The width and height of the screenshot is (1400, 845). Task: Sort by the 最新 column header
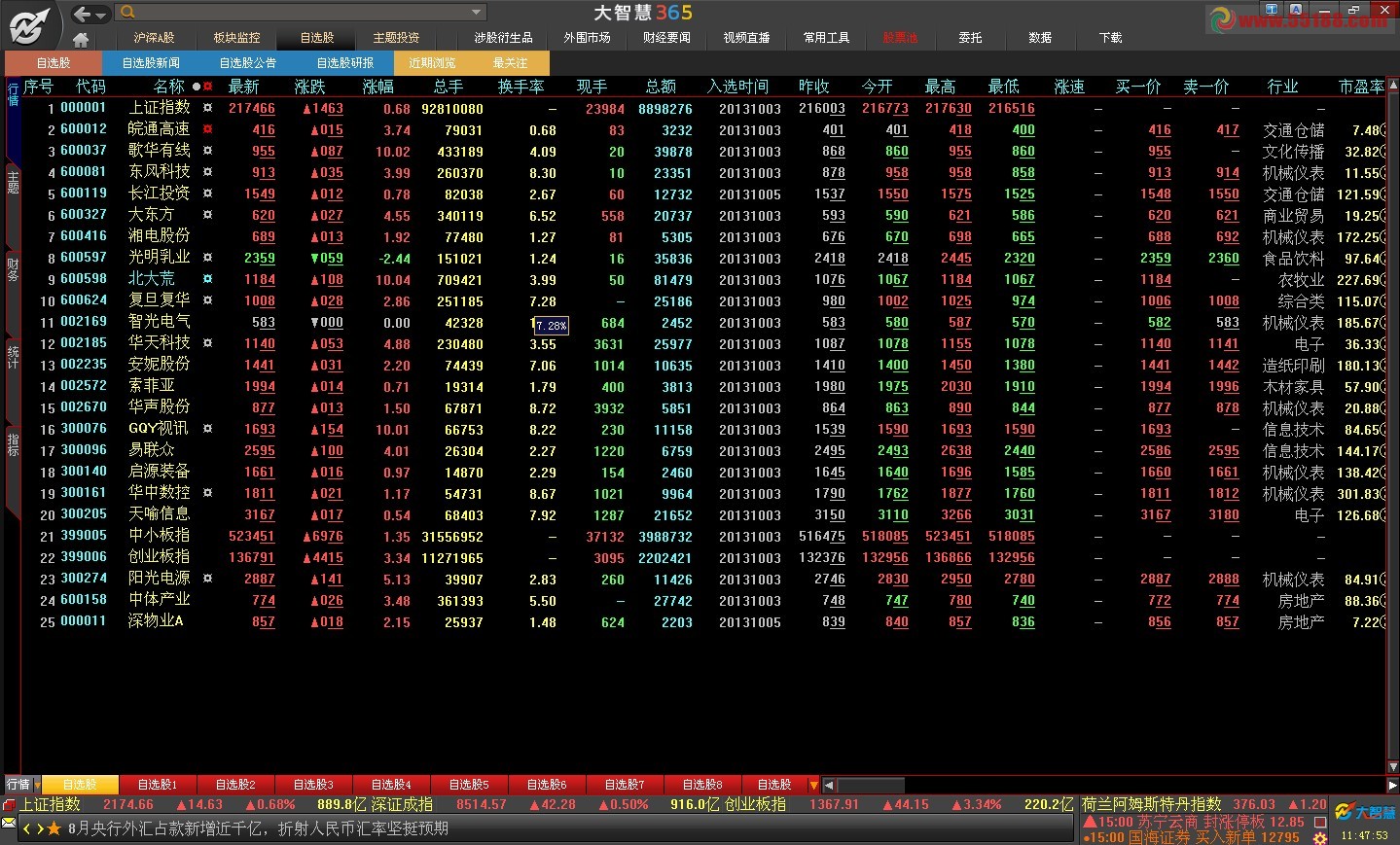pos(244,87)
